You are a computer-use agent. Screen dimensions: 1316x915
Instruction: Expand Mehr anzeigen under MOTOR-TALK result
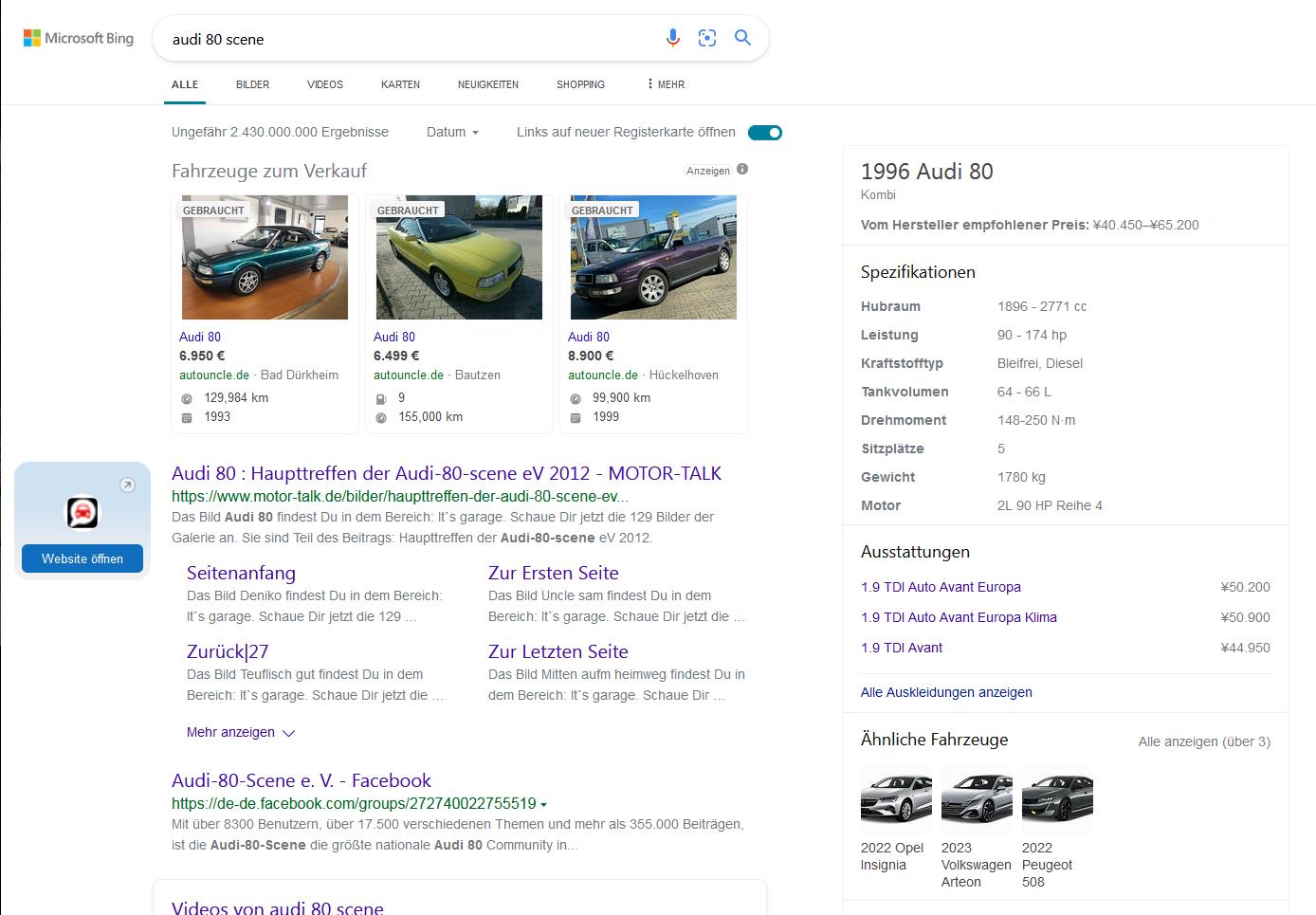coord(241,732)
